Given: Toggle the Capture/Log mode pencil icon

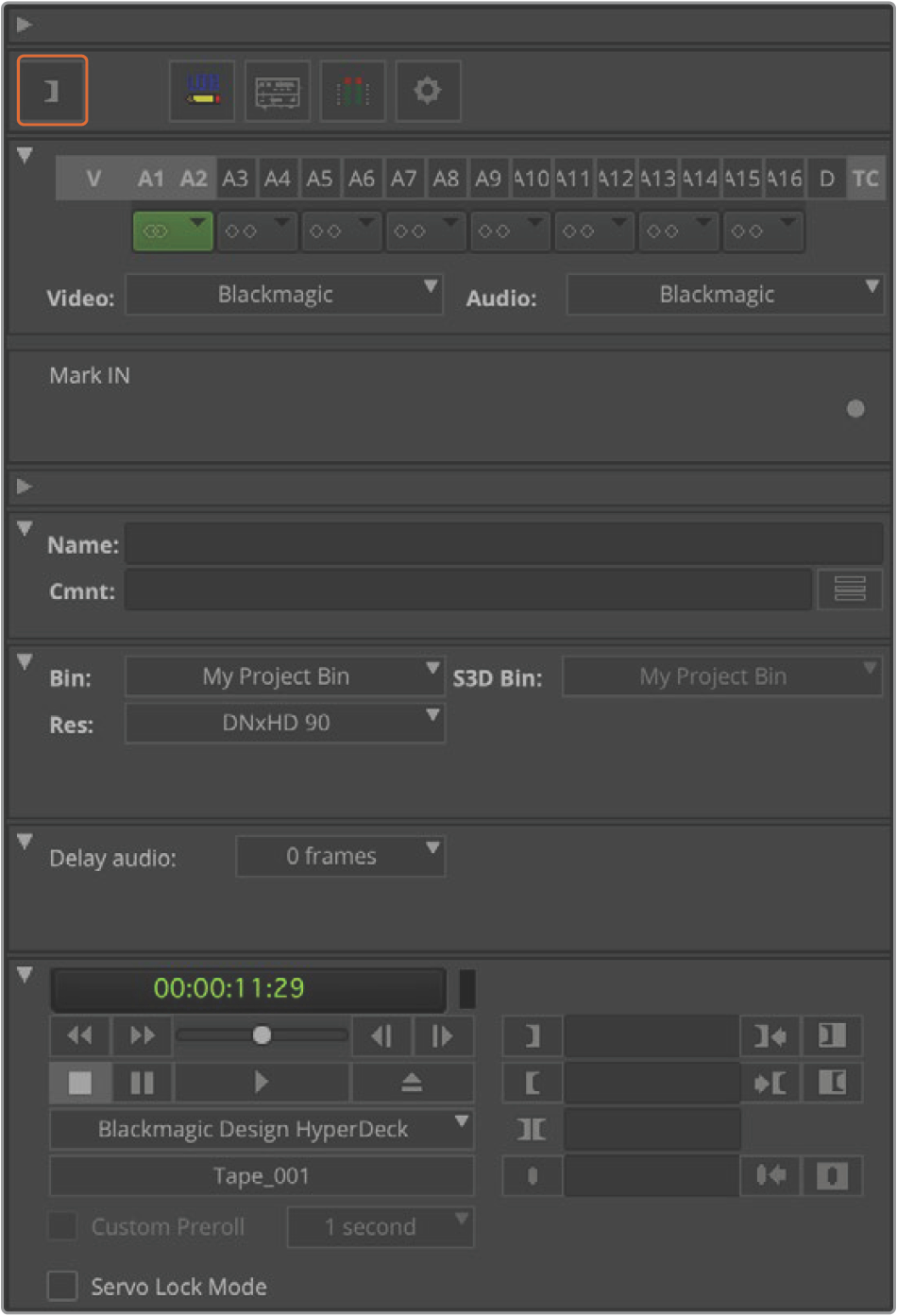Looking at the screenshot, I should pos(202,91).
